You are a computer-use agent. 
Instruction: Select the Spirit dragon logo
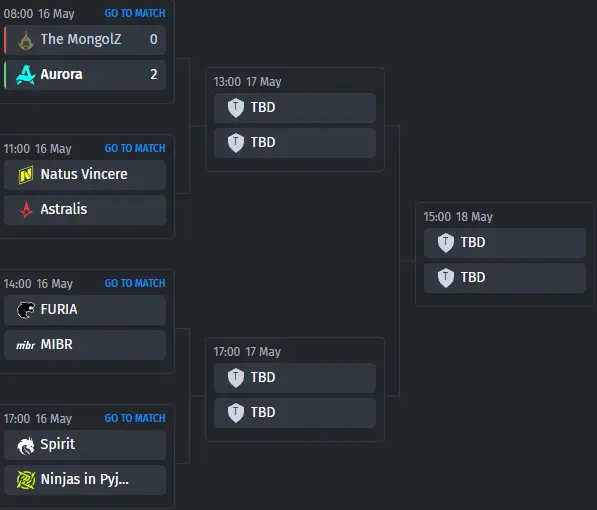[x=26, y=445]
